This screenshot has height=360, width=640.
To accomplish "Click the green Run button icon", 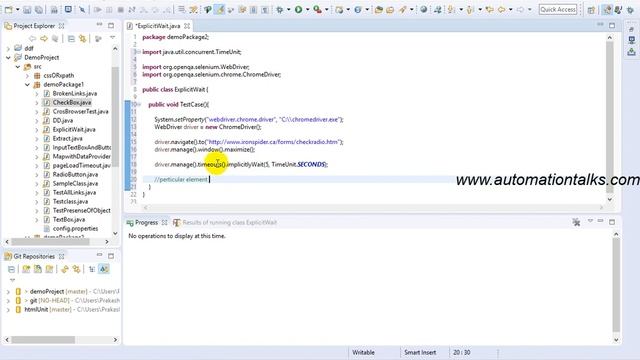I will click(298, 9).
